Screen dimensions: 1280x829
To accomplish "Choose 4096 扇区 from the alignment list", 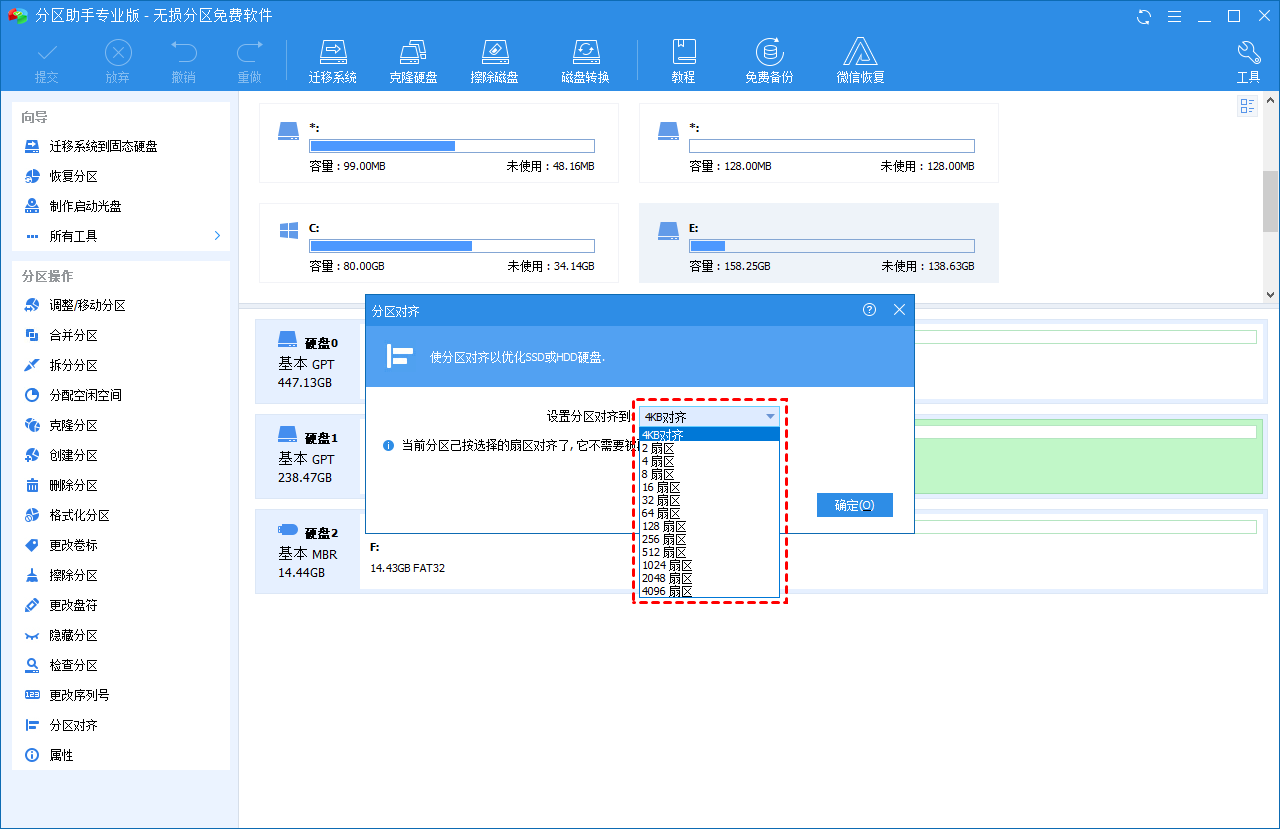I will (x=709, y=591).
